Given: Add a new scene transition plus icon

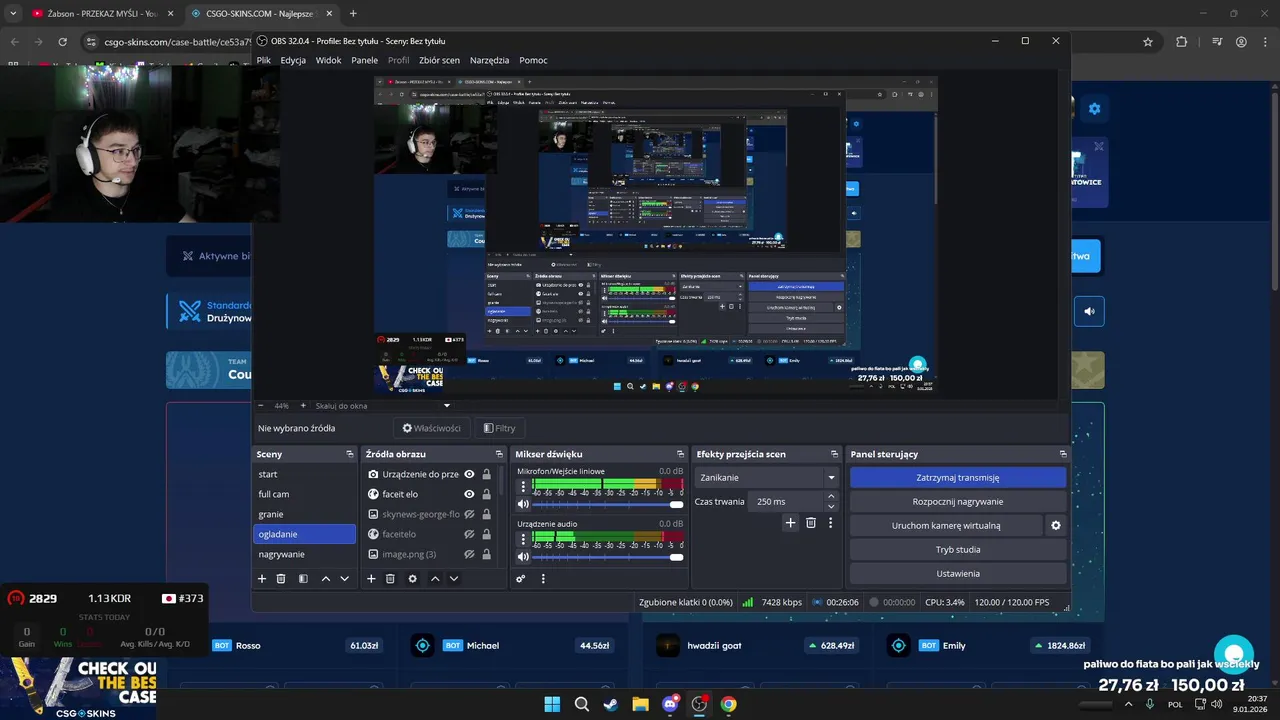Looking at the screenshot, I should [x=790, y=522].
